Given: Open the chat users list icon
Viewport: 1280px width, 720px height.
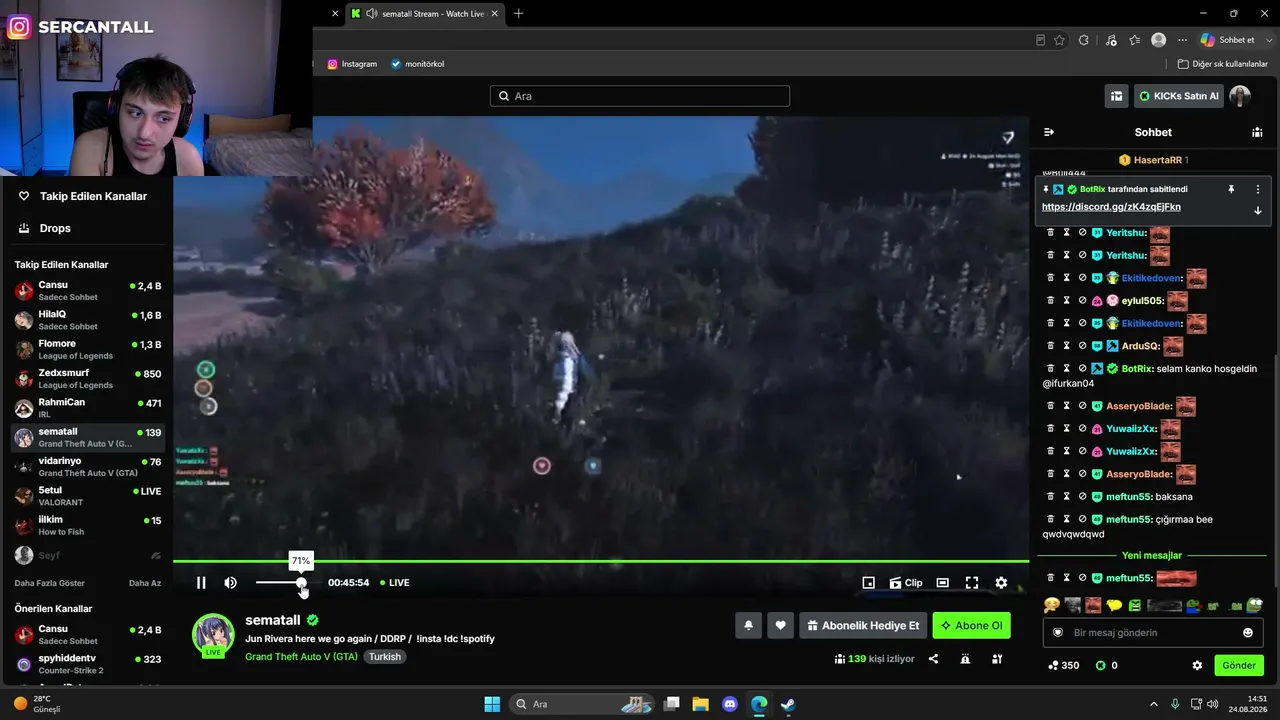Looking at the screenshot, I should pos(1257,132).
